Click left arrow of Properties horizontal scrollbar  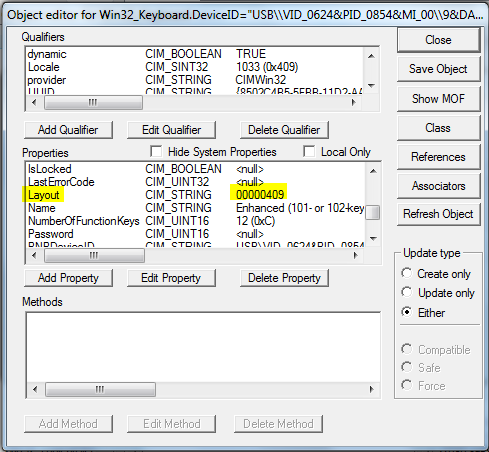[34, 256]
